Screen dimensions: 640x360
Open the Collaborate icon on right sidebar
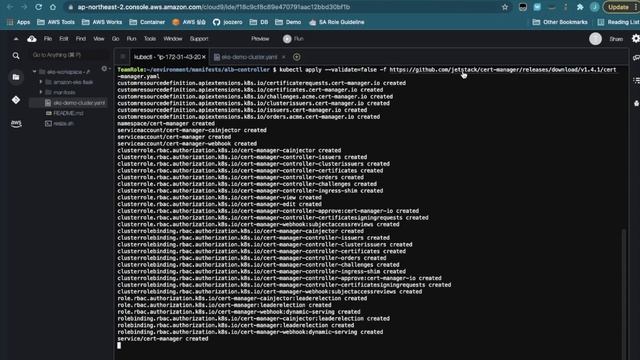pos(636,58)
